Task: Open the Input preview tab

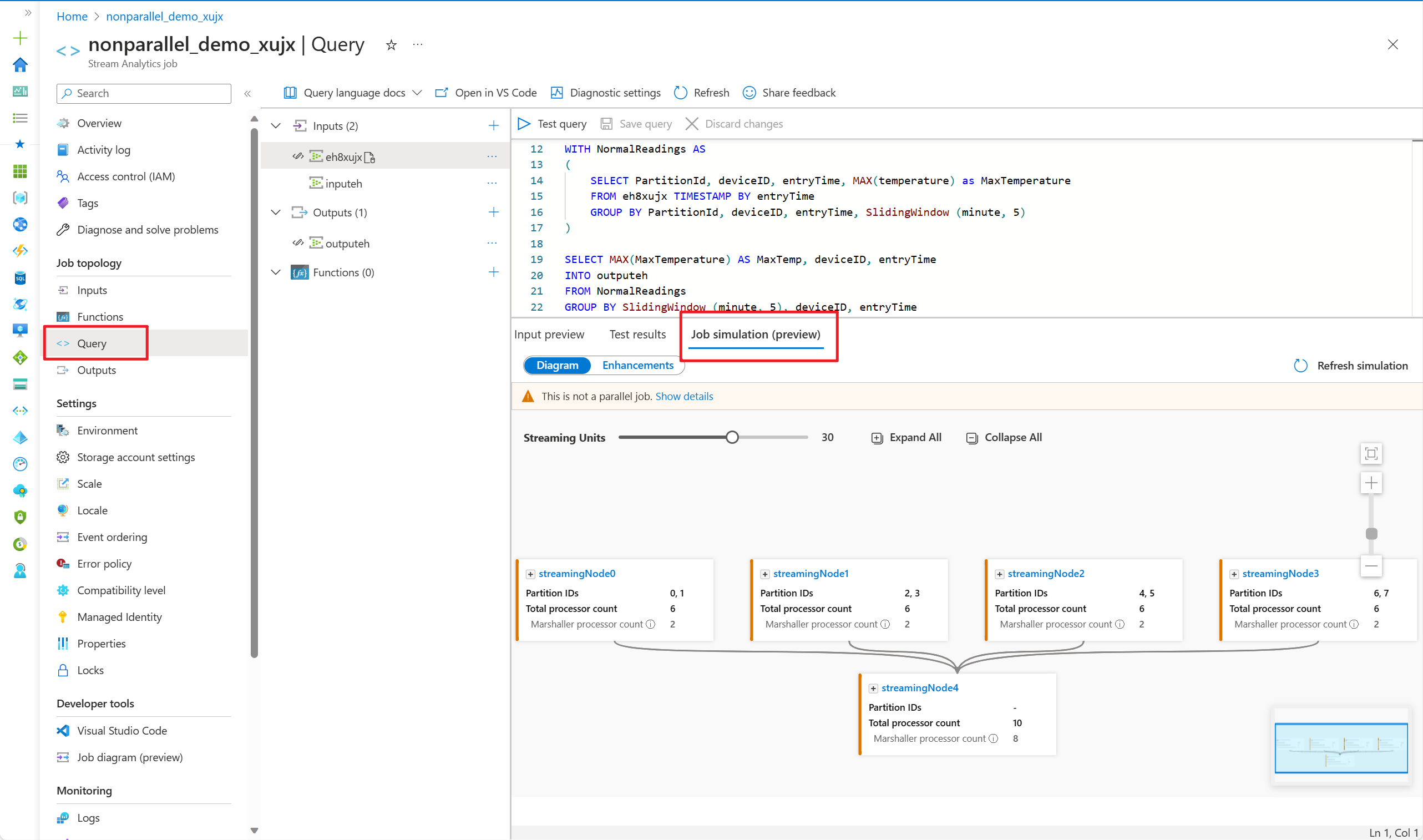Action: [549, 335]
